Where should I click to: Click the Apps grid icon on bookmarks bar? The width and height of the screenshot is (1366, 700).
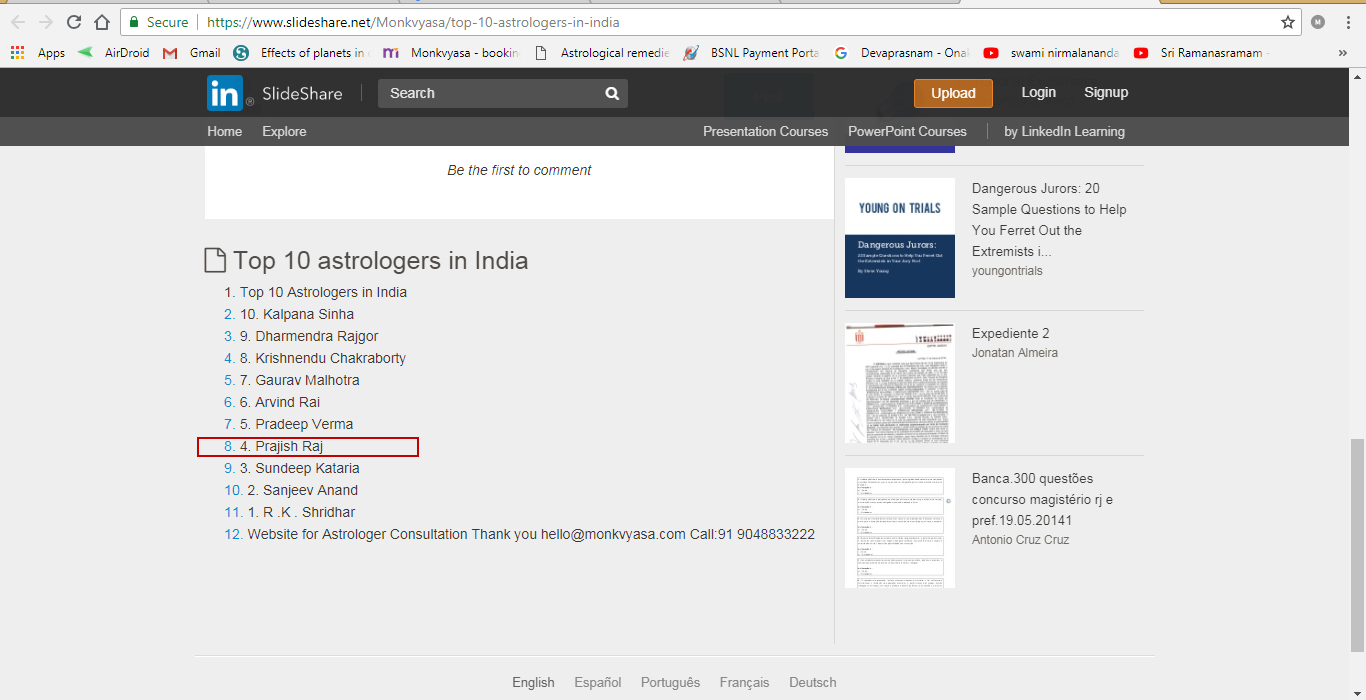pyautogui.click(x=17, y=52)
